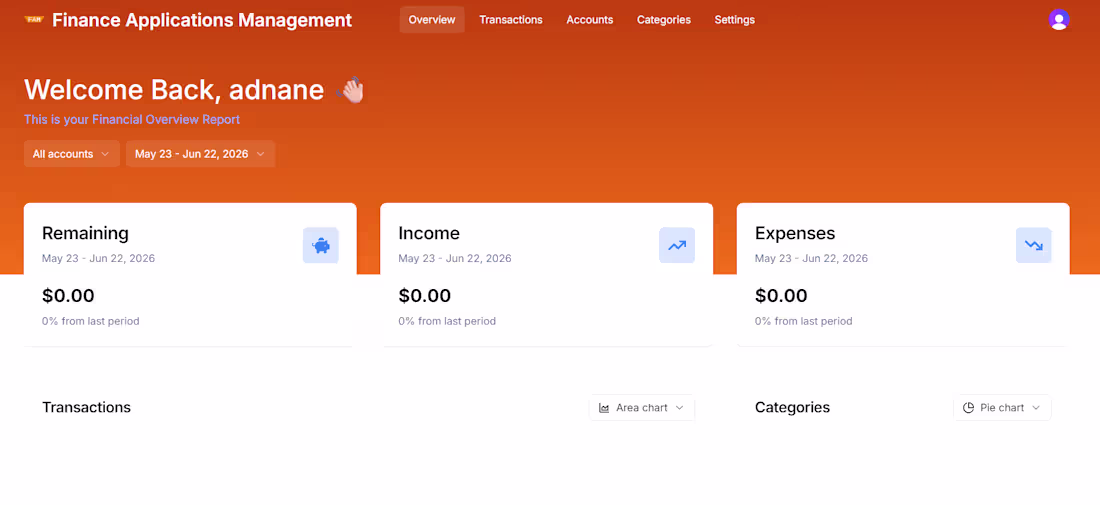Open the Transactions page

point(511,20)
